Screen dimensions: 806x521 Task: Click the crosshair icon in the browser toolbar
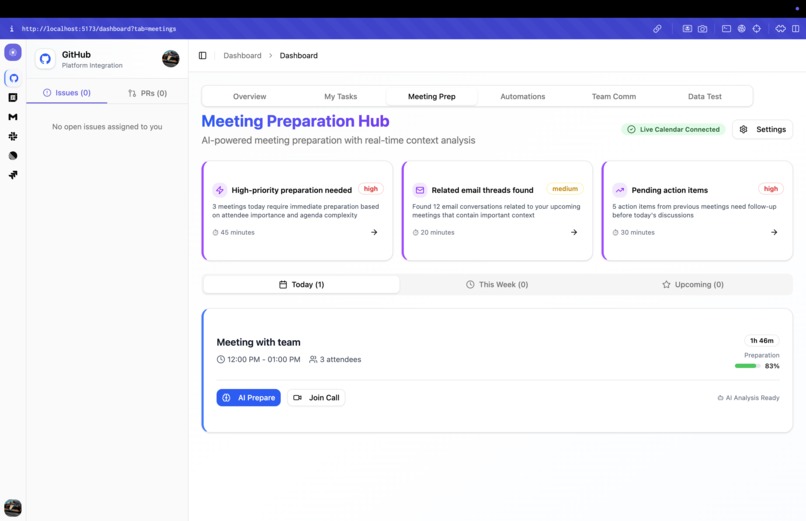757,29
